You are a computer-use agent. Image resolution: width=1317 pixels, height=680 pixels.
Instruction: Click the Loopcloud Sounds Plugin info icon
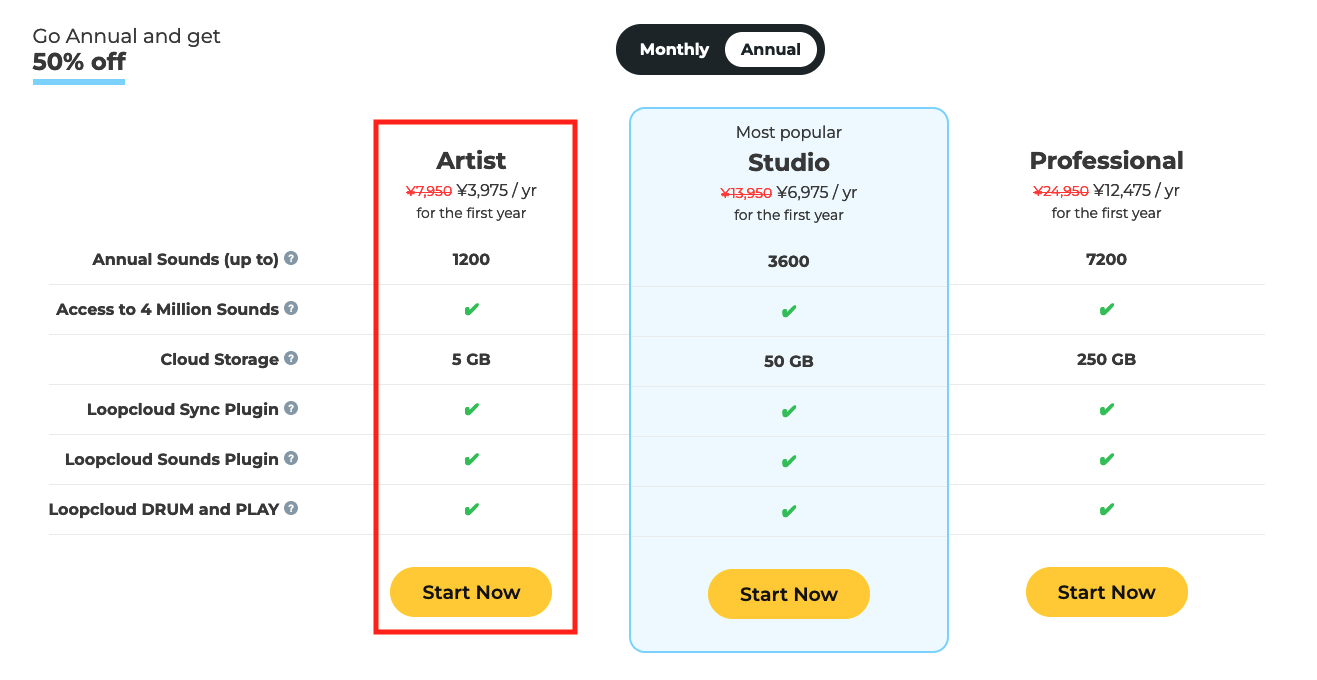click(x=291, y=458)
